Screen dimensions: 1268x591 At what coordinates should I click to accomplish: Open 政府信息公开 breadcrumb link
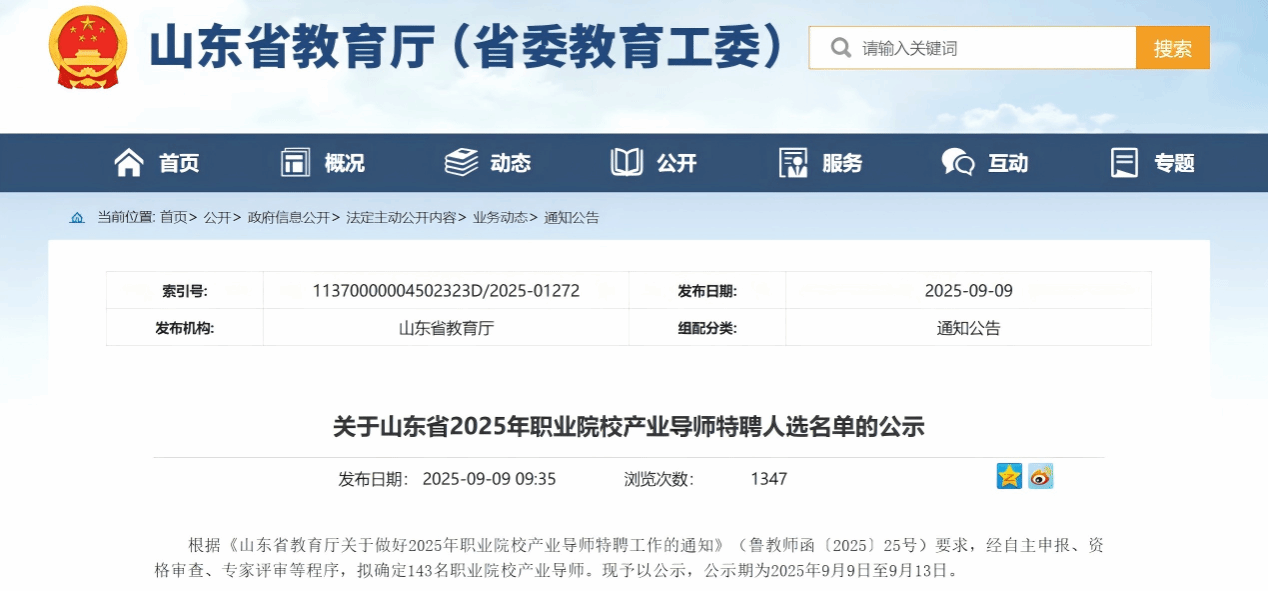(x=289, y=217)
